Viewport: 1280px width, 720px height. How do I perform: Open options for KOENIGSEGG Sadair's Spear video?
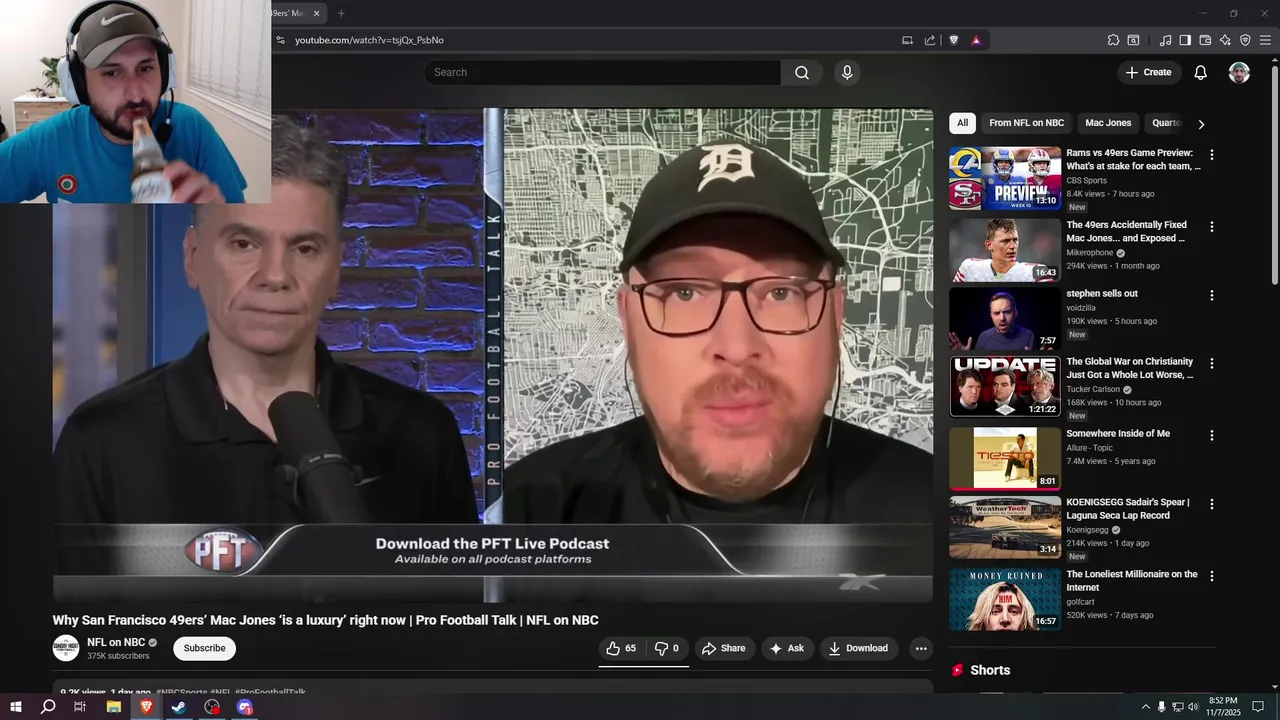point(1211,505)
